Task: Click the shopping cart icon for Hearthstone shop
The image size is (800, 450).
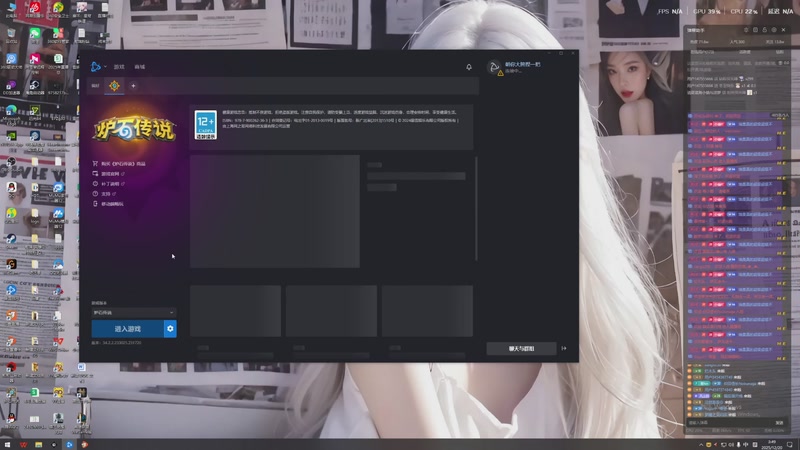Action: (95, 164)
